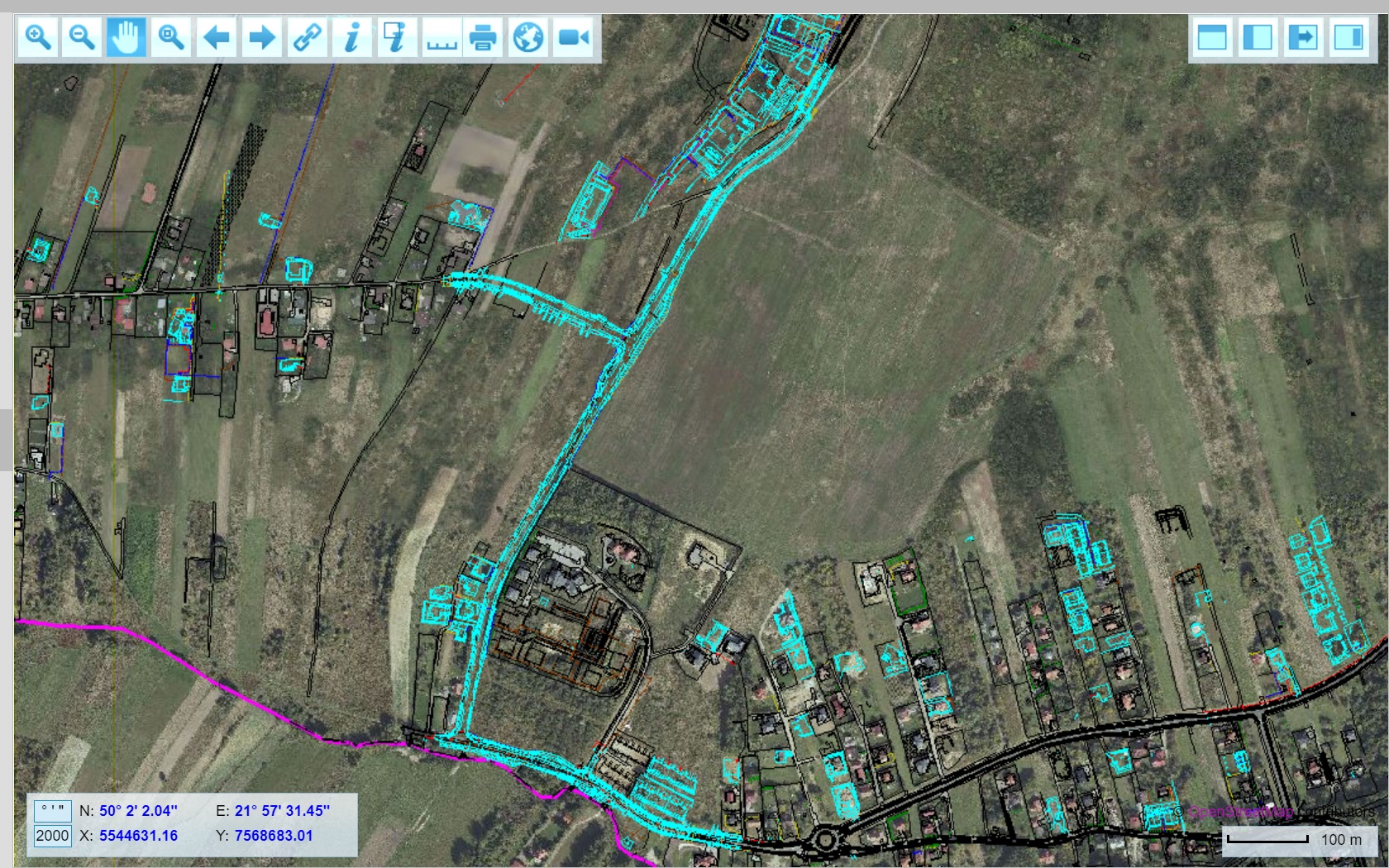Select the zoom out magnifier tool
The width and height of the screenshot is (1389, 868).
point(82,37)
